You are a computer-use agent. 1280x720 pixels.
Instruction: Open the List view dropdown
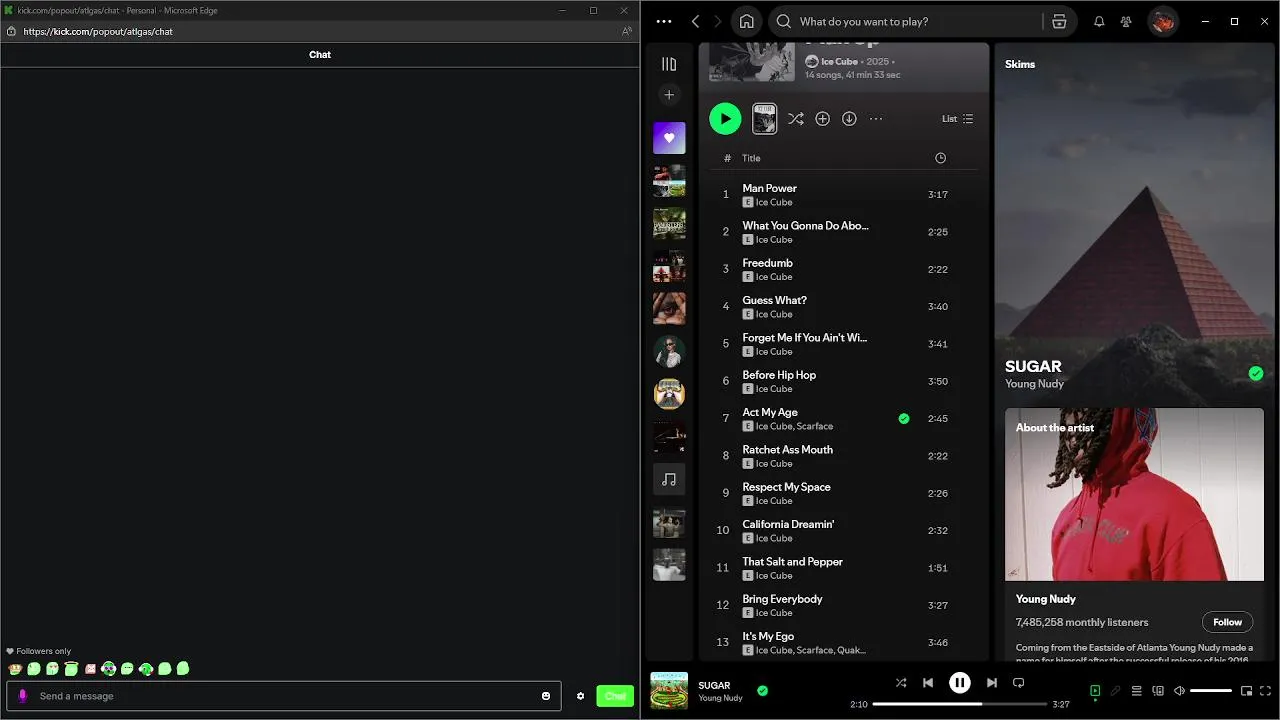[957, 119]
